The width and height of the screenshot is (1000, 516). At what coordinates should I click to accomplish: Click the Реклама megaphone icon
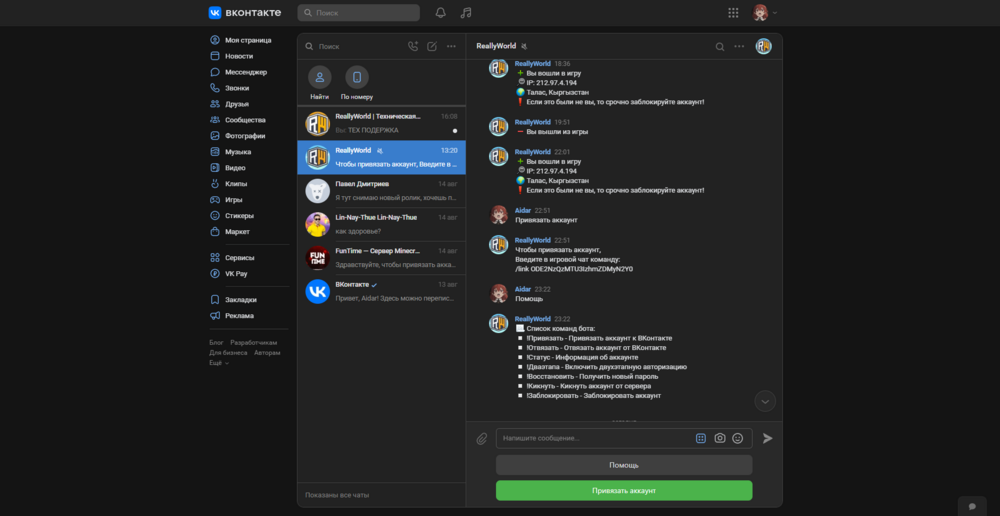click(x=215, y=316)
